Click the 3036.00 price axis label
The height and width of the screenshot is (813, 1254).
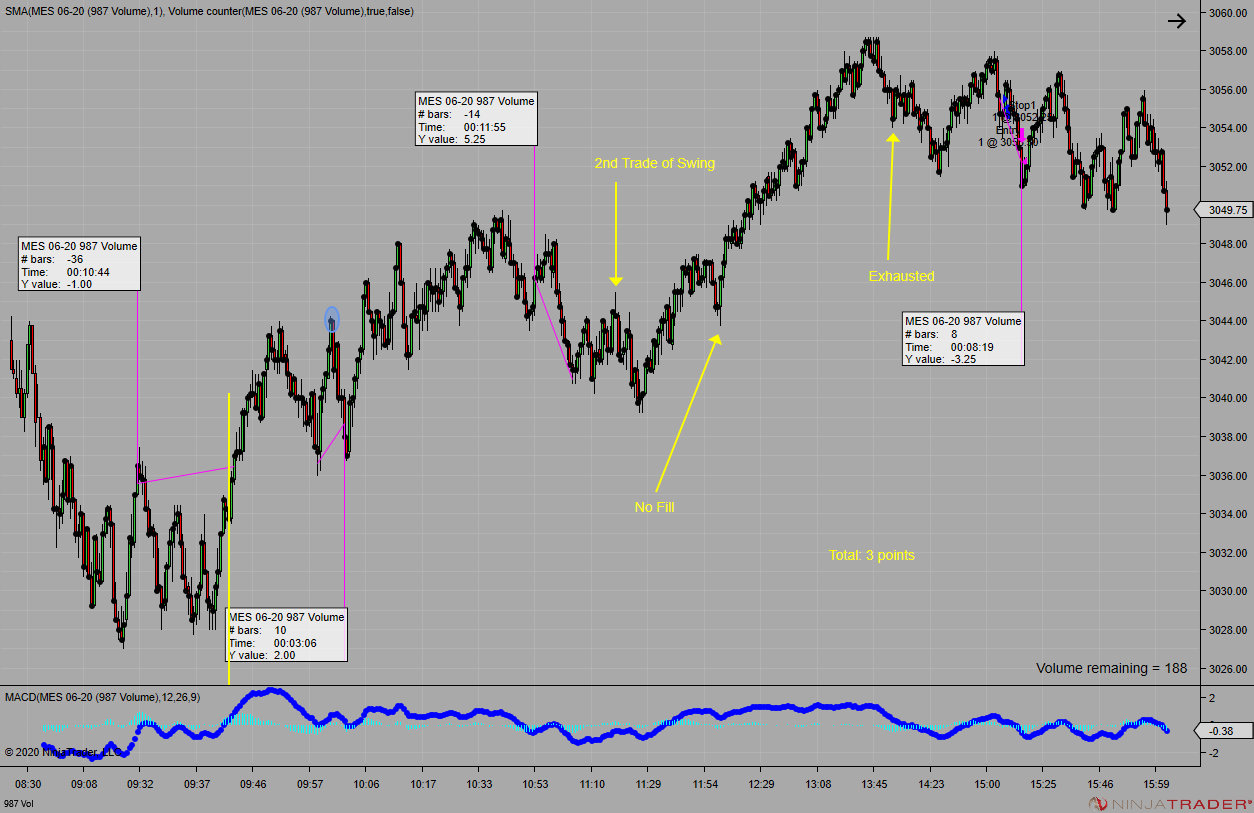coord(1226,475)
